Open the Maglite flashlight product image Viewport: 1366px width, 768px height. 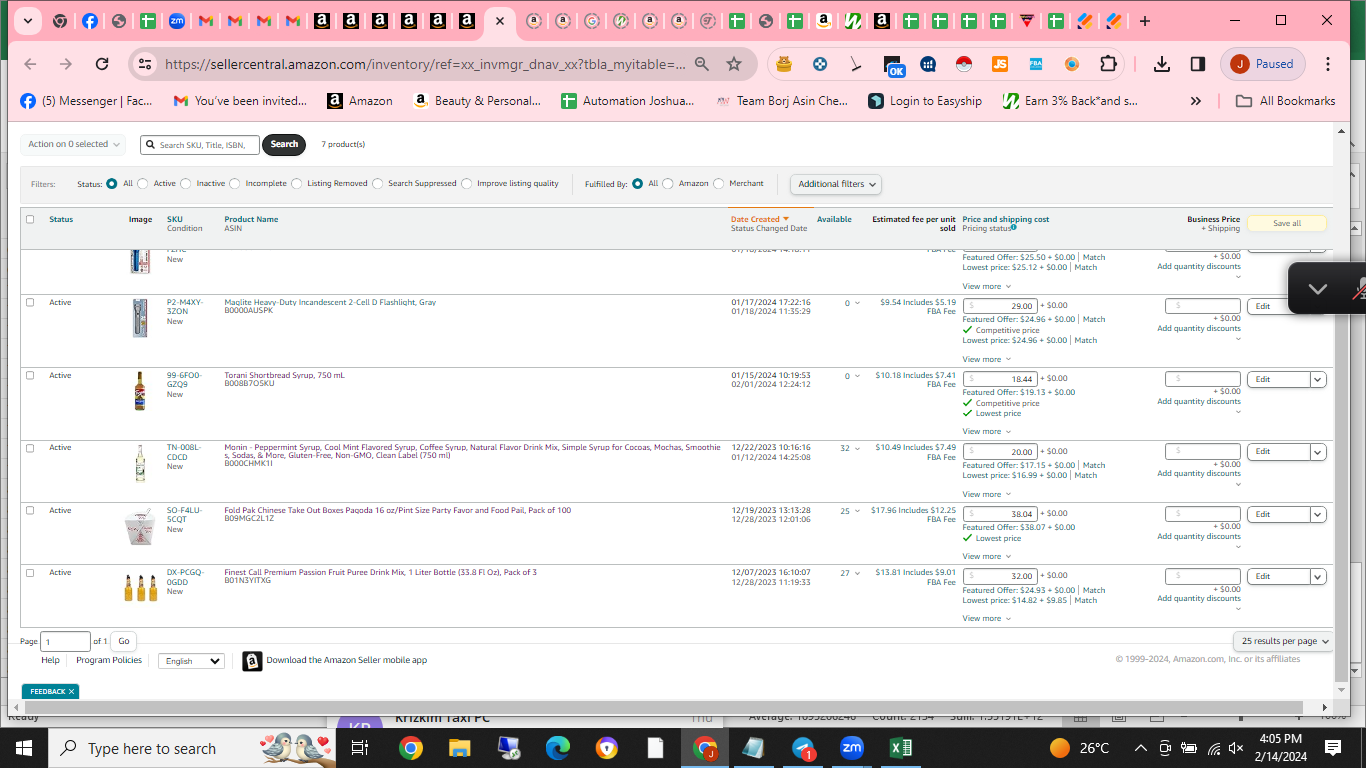pyautogui.click(x=140, y=318)
